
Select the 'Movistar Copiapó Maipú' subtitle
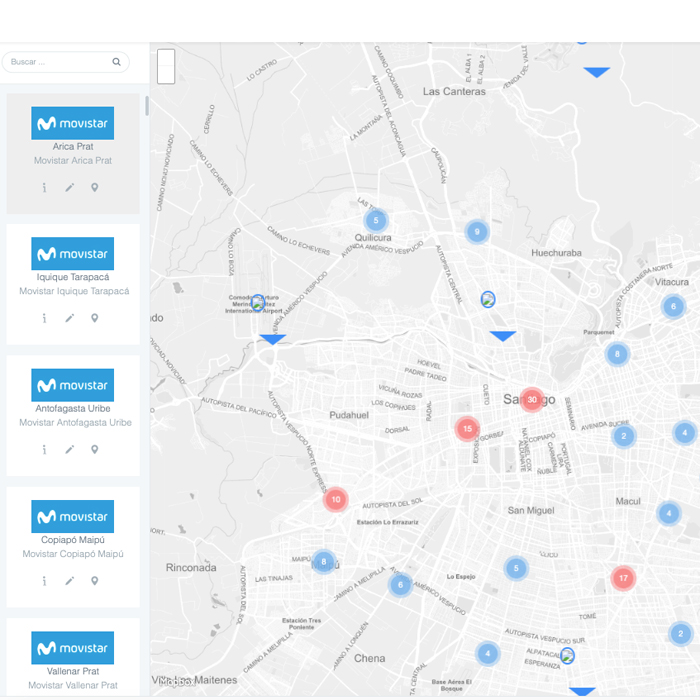(73, 554)
